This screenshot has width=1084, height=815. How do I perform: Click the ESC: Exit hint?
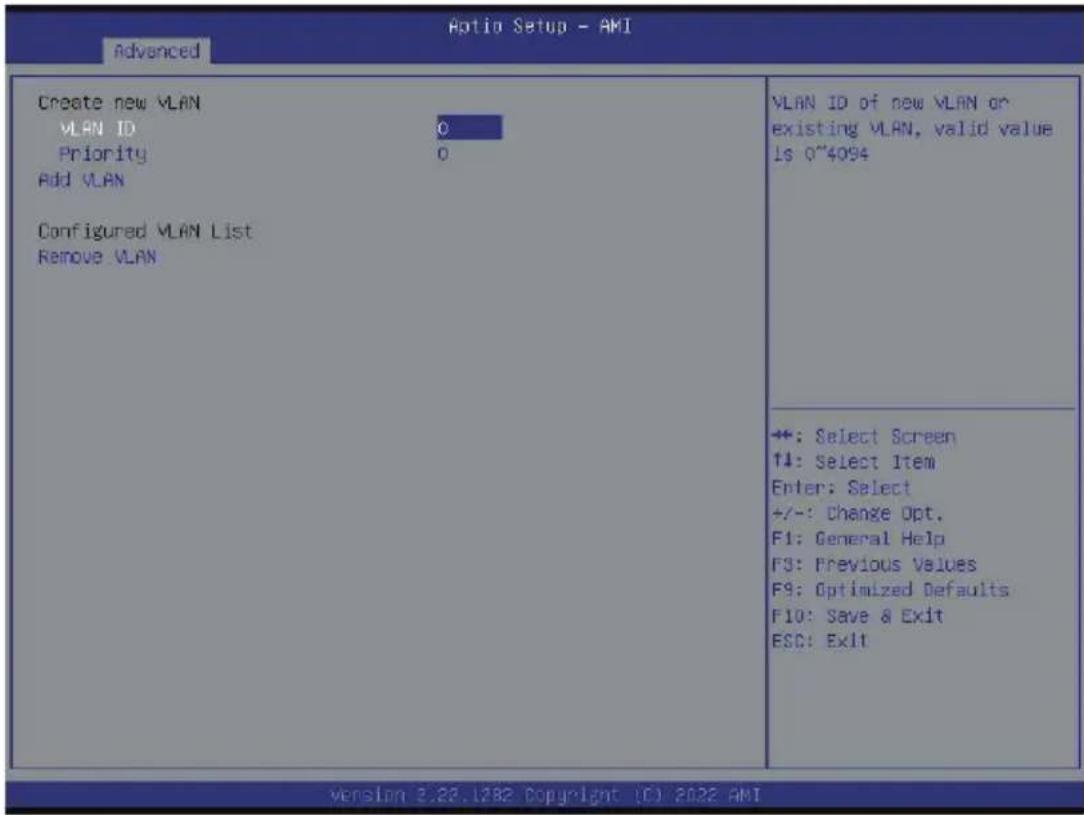tap(819, 641)
